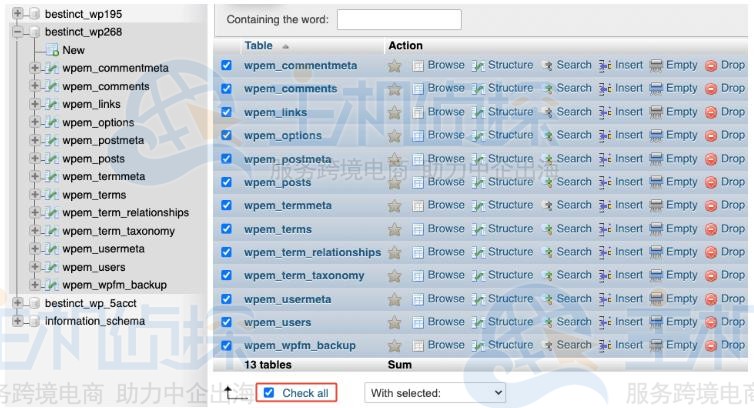
Task: Click the information_schema database icon
Action: click(x=35, y=321)
